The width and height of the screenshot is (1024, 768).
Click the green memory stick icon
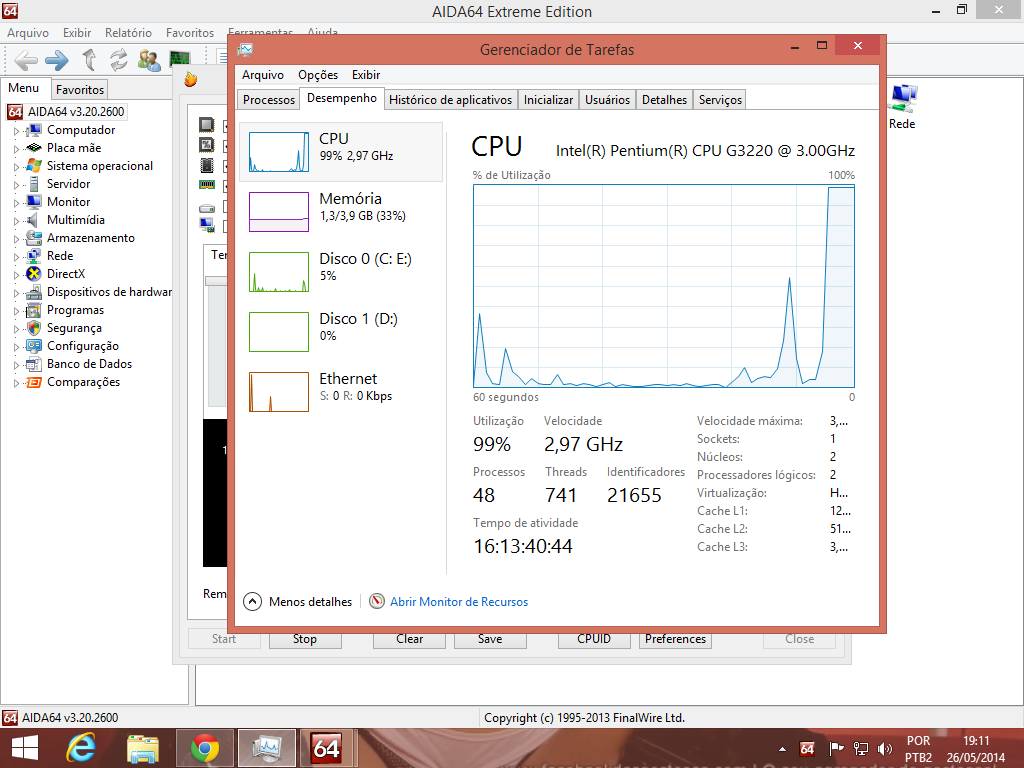(206, 185)
